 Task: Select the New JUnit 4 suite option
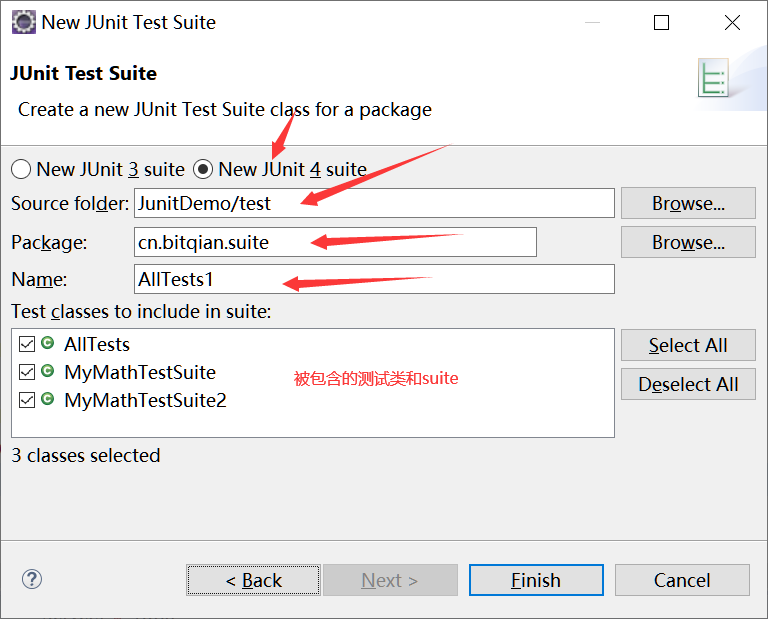pyautogui.click(x=203, y=169)
